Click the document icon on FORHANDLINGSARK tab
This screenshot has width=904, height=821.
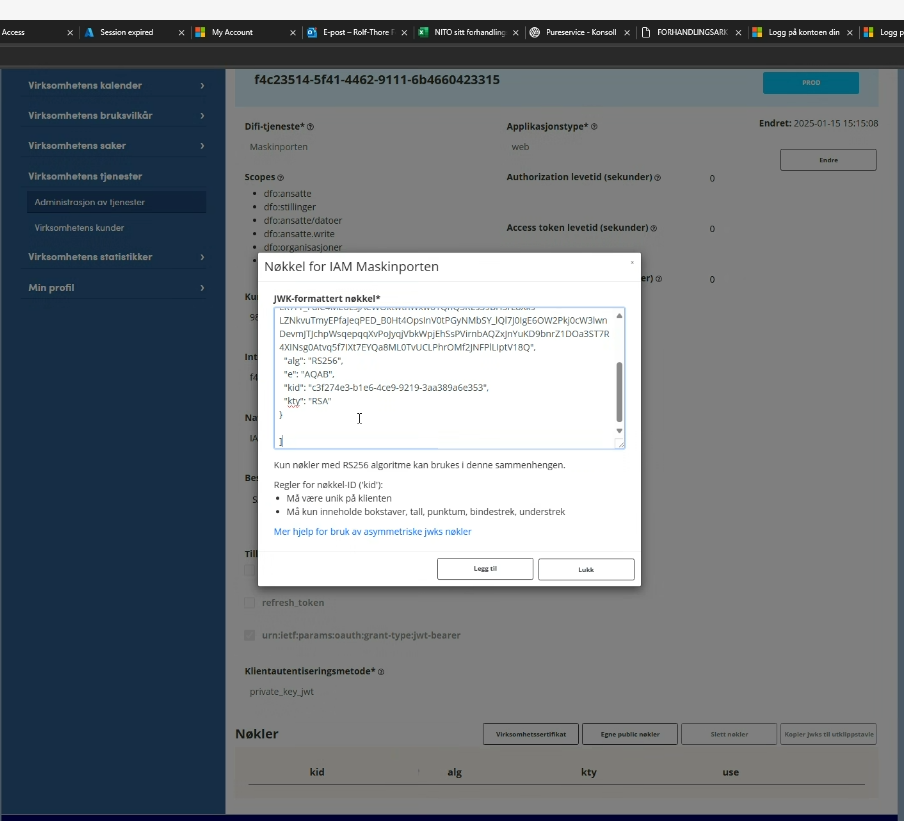pos(646,32)
